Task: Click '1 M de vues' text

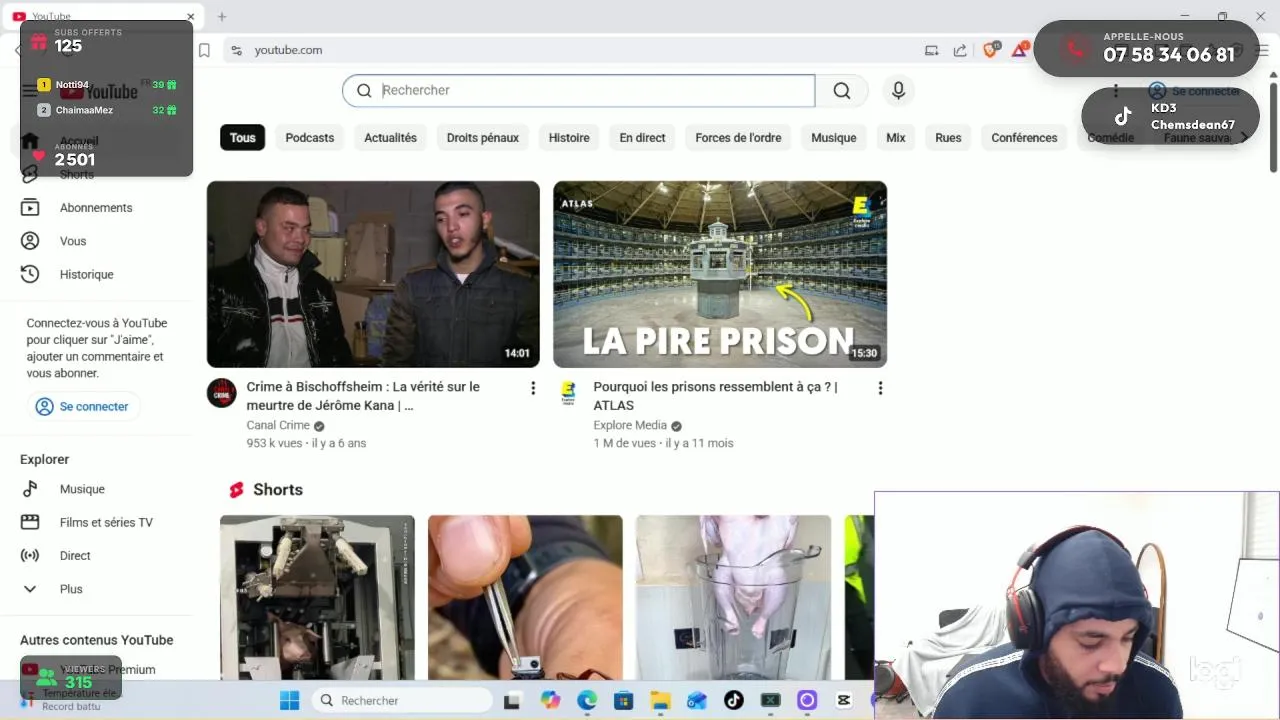Action: pyautogui.click(x=625, y=443)
